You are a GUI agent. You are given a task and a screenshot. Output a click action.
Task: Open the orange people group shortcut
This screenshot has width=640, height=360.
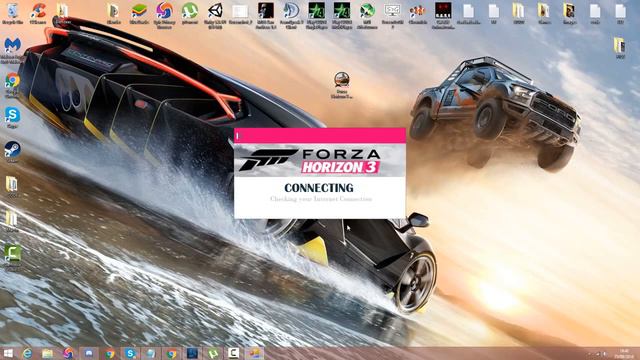(418, 13)
